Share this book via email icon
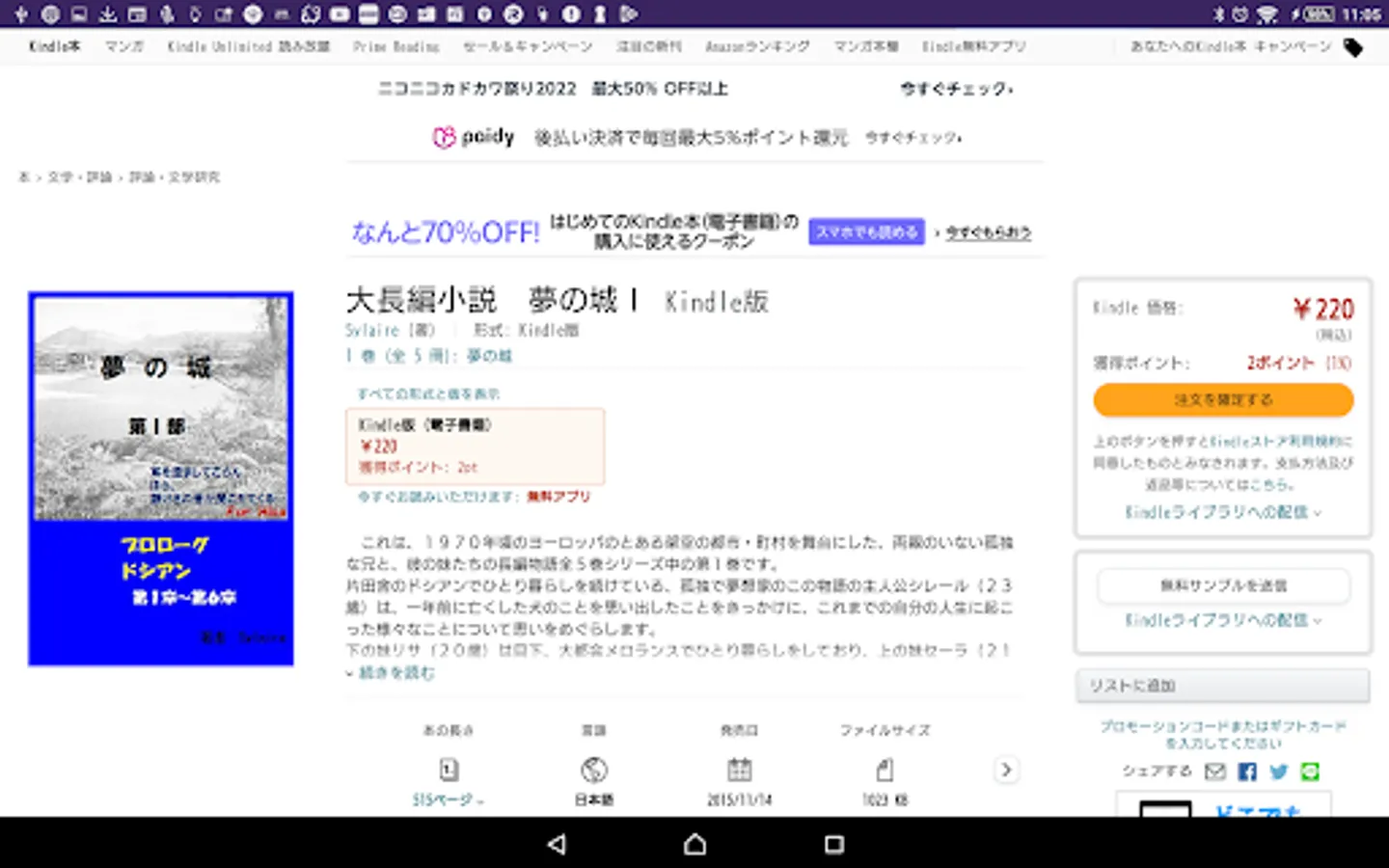 [1215, 772]
